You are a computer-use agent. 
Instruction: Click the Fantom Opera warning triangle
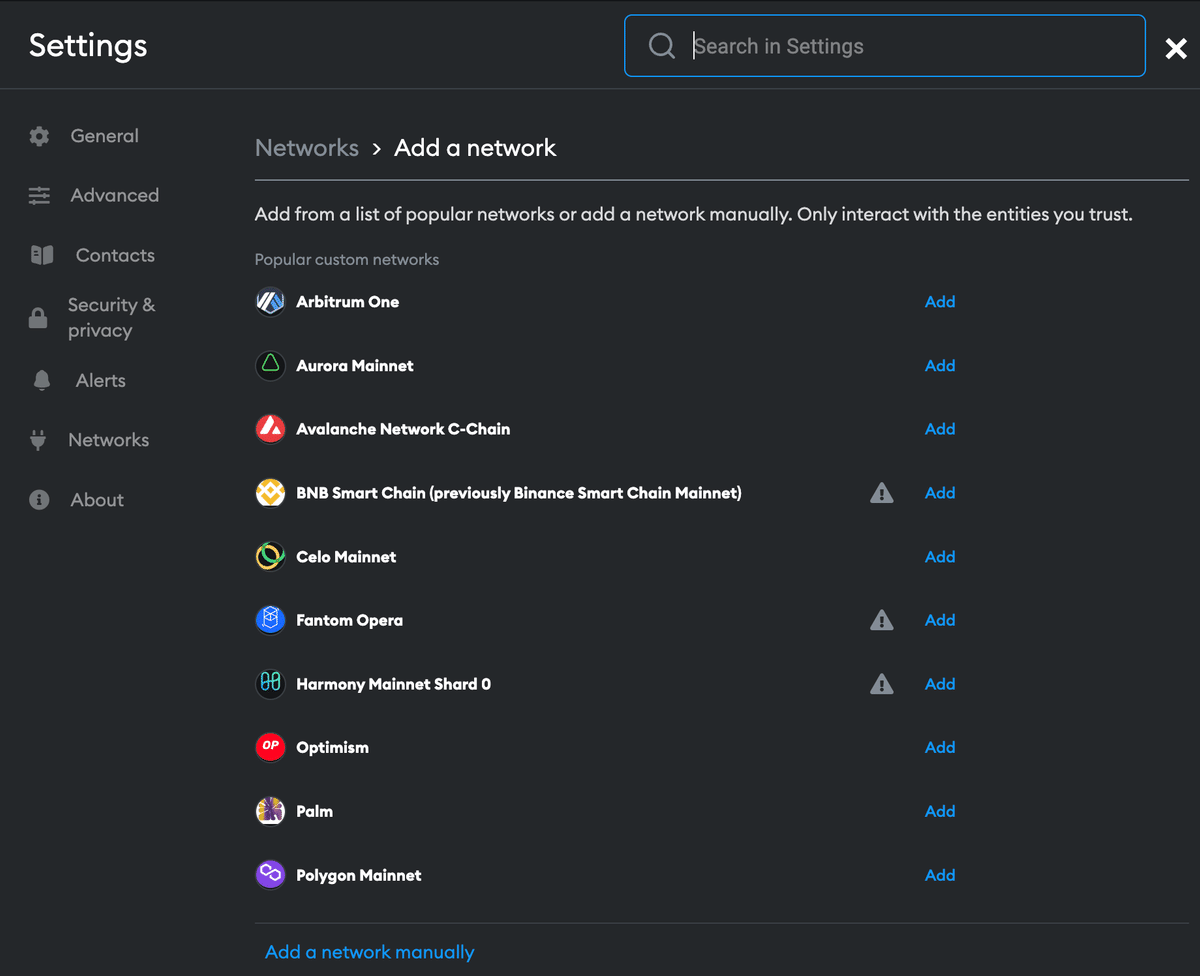click(x=881, y=620)
